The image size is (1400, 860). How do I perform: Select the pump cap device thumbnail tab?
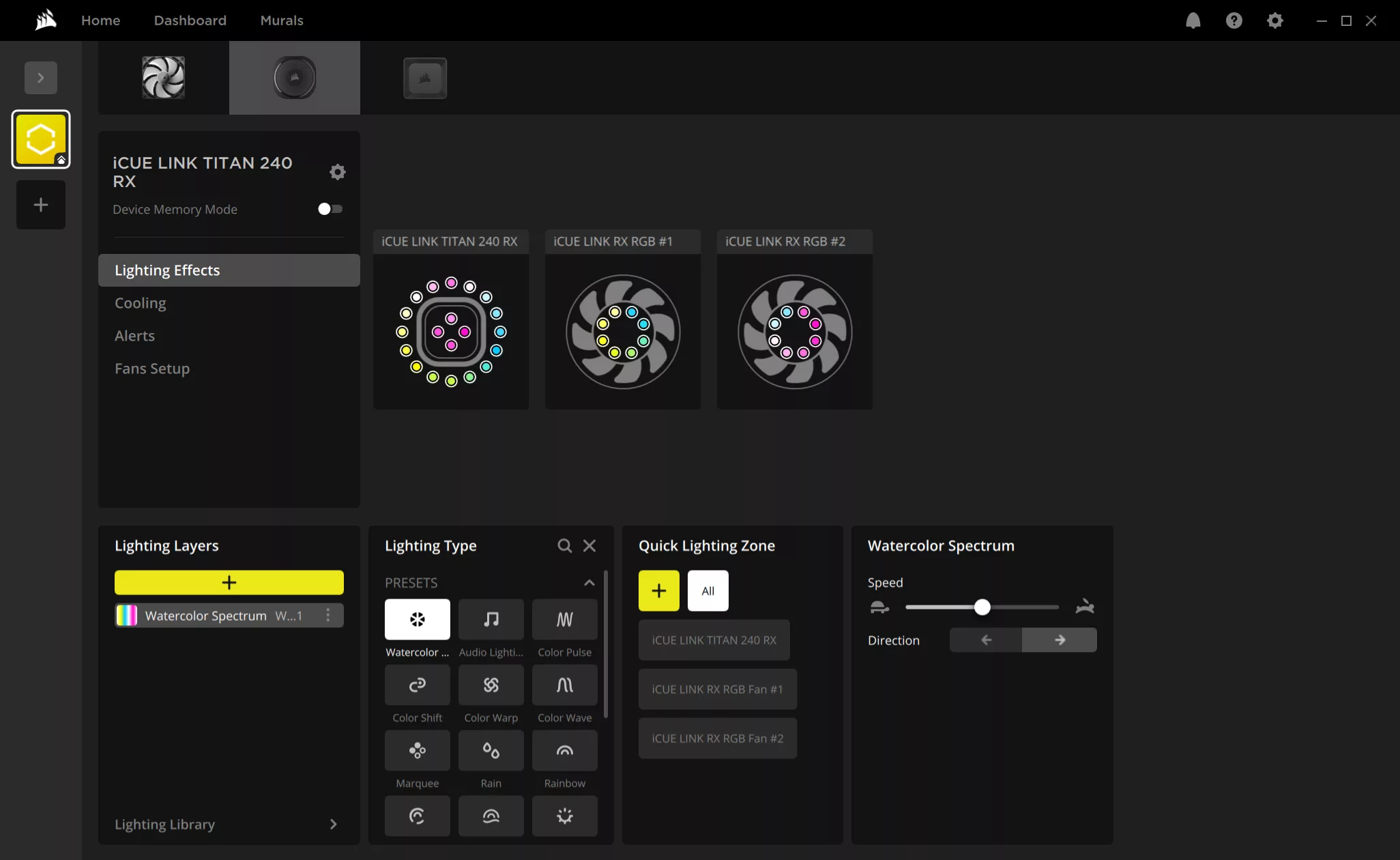coord(295,78)
